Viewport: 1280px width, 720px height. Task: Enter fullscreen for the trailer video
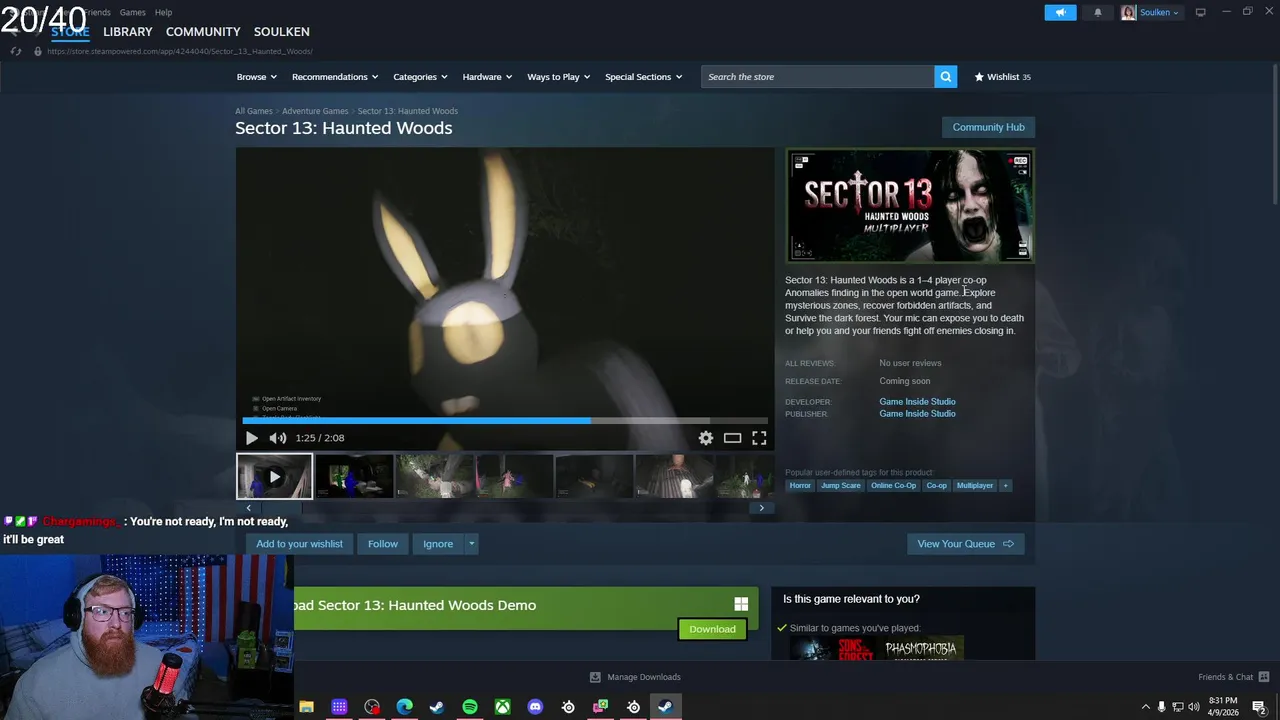pos(759,438)
